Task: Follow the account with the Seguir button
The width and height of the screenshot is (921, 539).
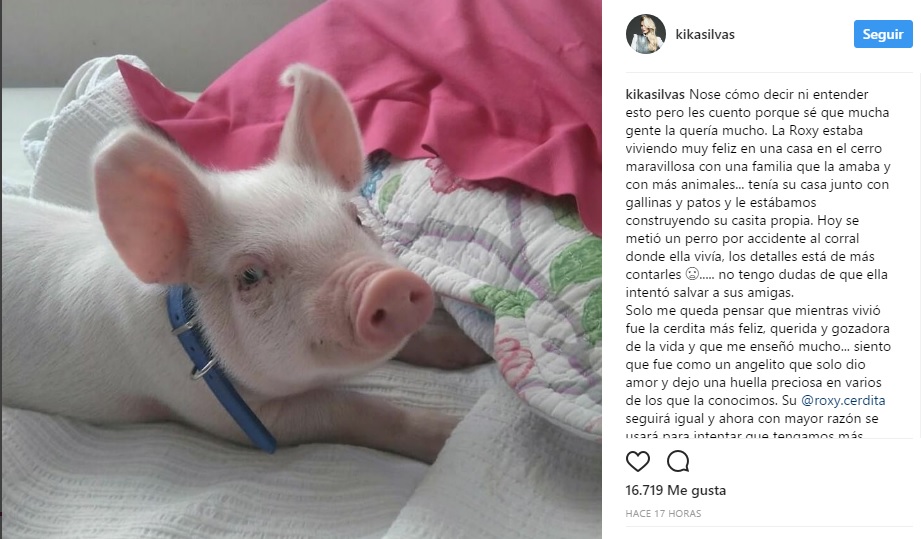Action: pyautogui.click(x=883, y=34)
